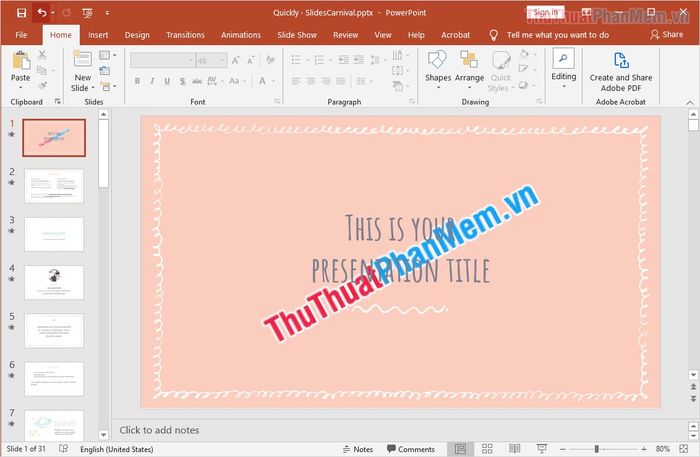Click the Sign in button

click(x=545, y=12)
